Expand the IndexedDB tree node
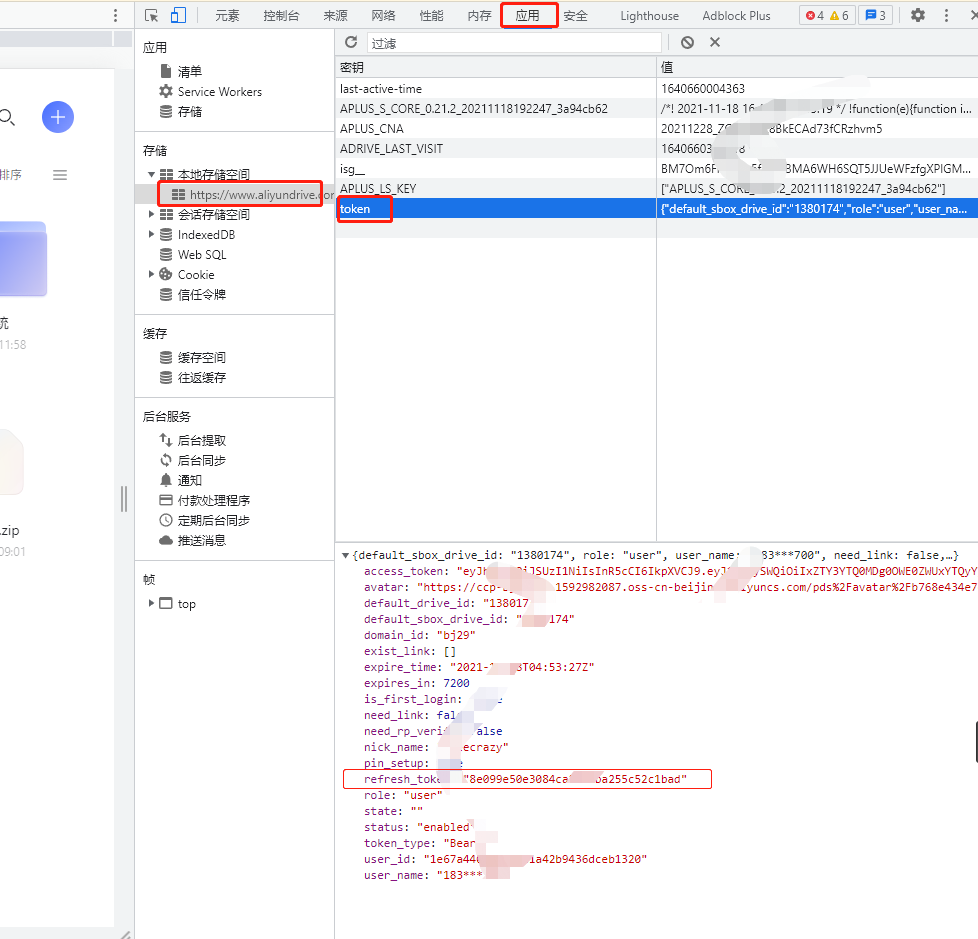This screenshot has height=939, width=978. [152, 235]
